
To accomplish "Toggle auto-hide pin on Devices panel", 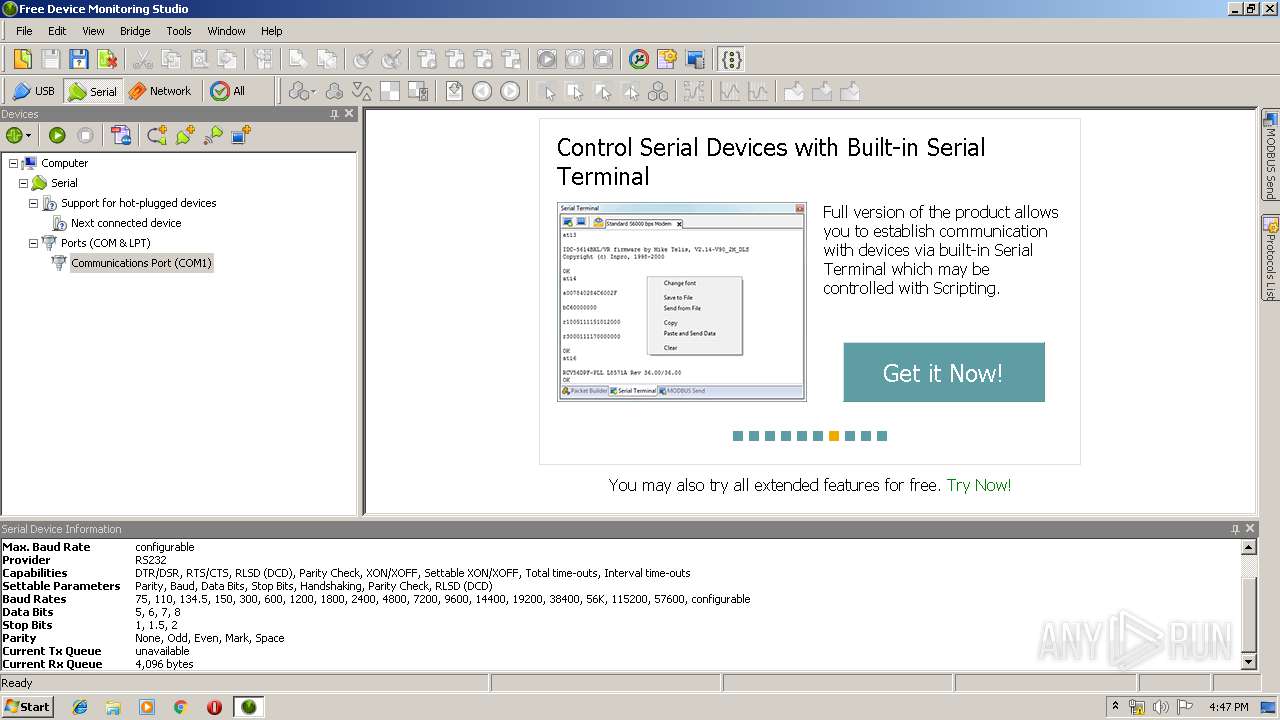I will click(335, 114).
